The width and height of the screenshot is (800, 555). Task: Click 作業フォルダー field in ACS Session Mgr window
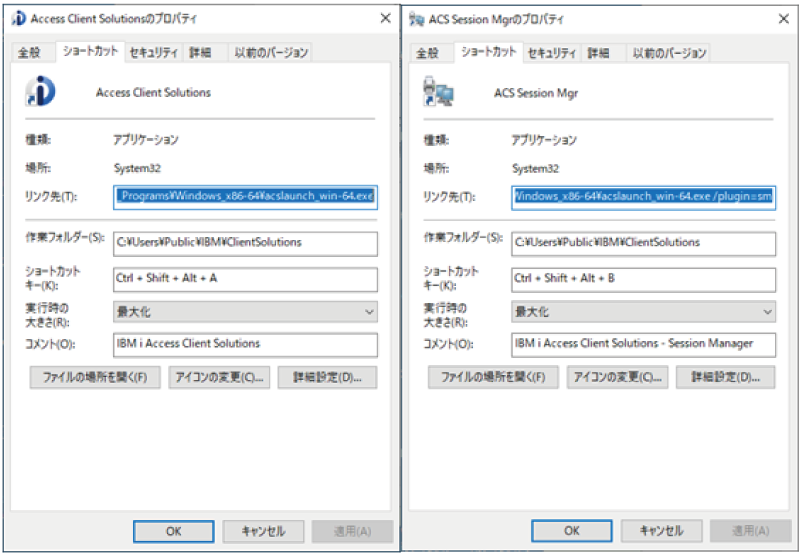(643, 244)
